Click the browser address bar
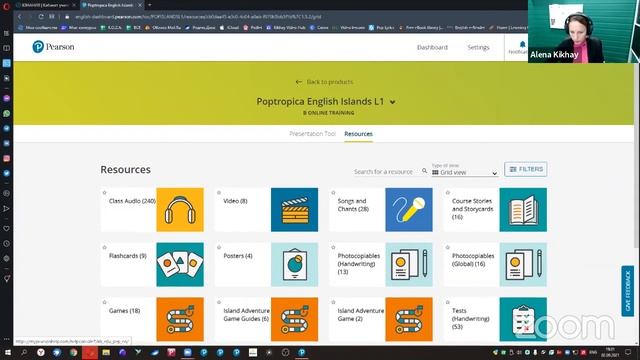Screen dimensions: 640x360 point(198,17)
